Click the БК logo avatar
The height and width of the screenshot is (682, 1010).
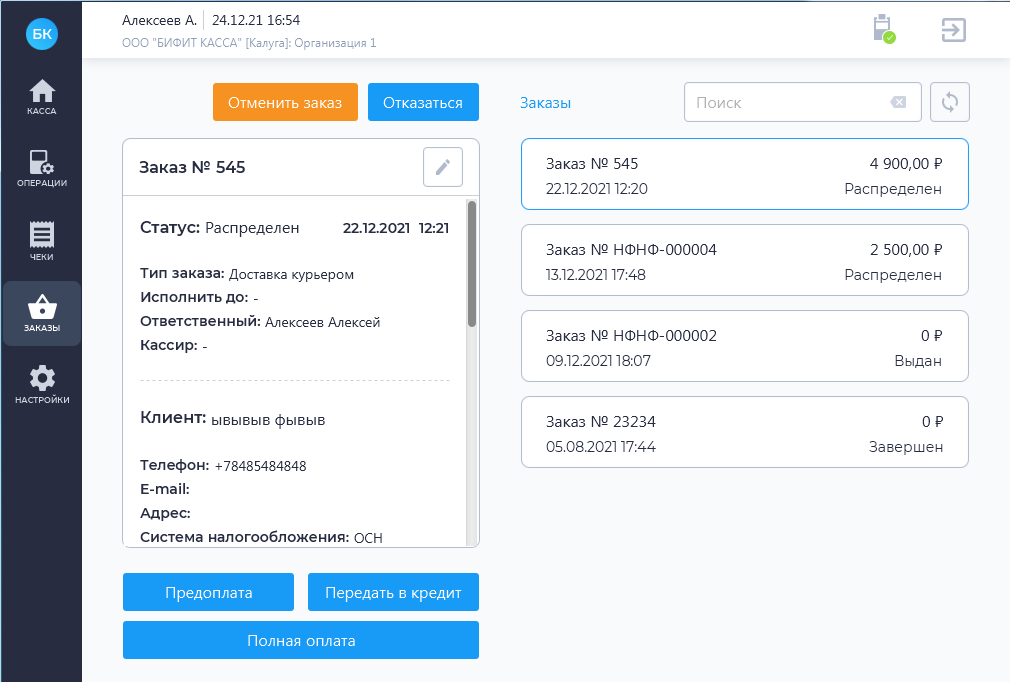coord(42,35)
